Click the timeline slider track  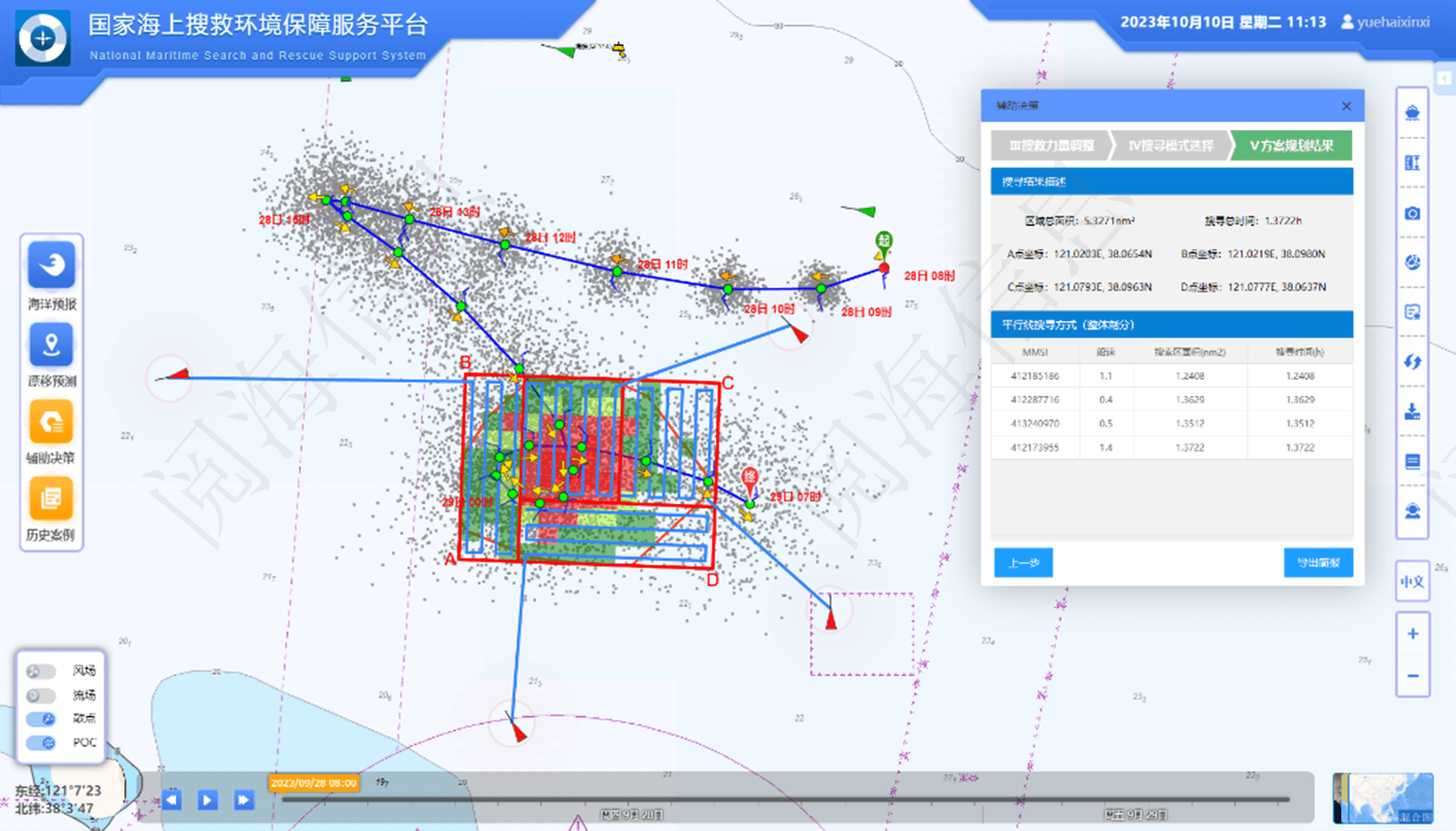[x=782, y=800]
